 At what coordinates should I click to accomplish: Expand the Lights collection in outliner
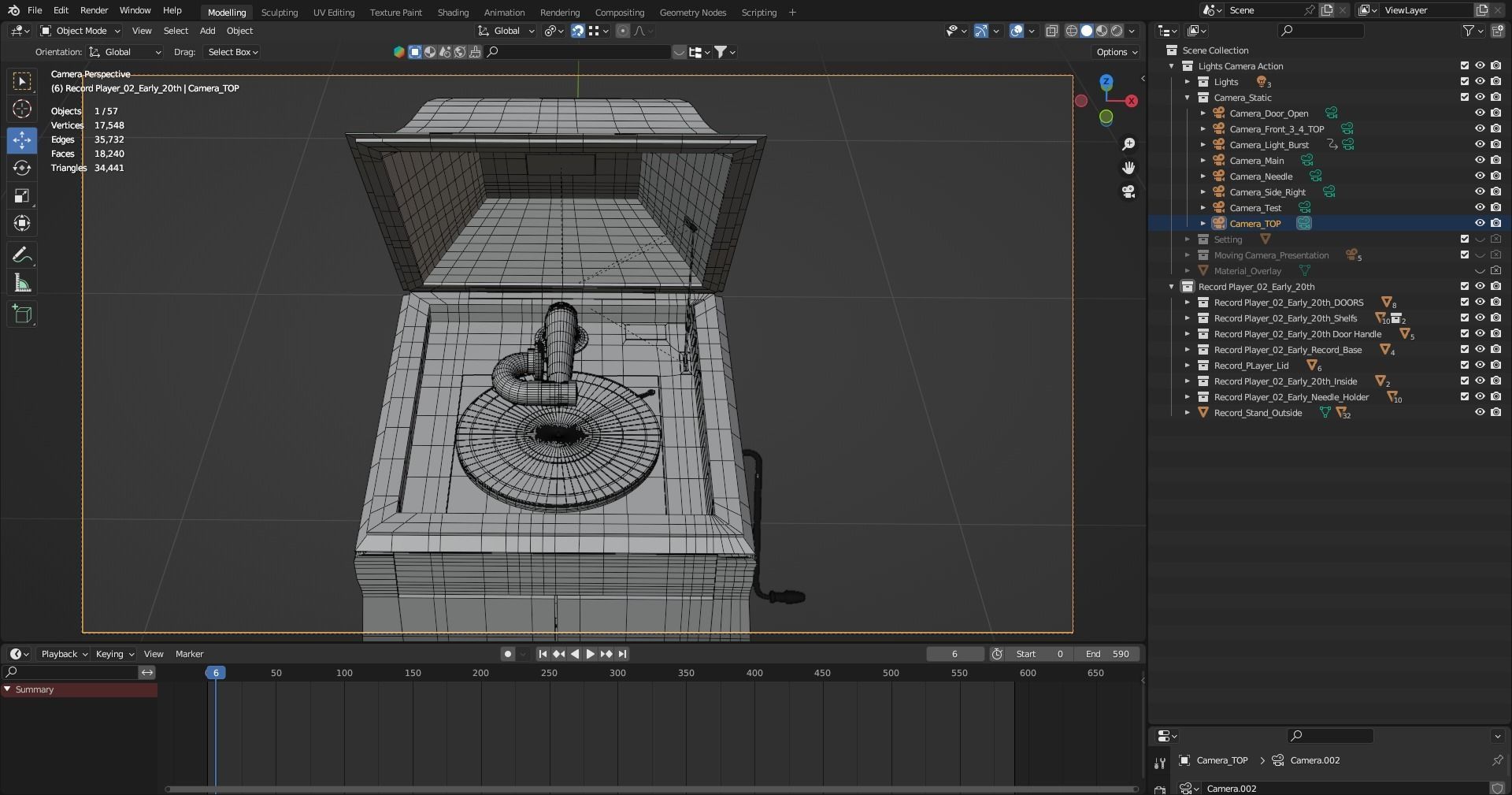pyautogui.click(x=1188, y=82)
